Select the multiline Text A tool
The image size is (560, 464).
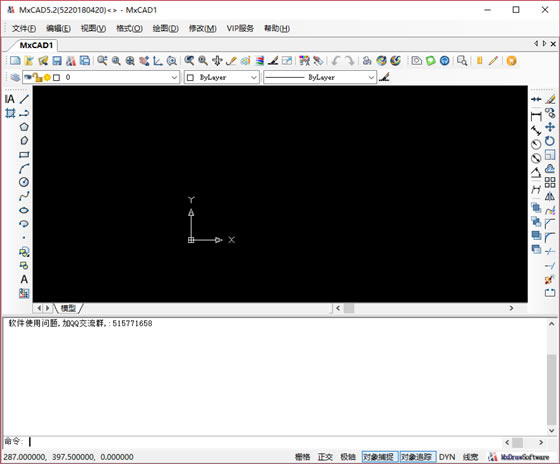click(24, 279)
